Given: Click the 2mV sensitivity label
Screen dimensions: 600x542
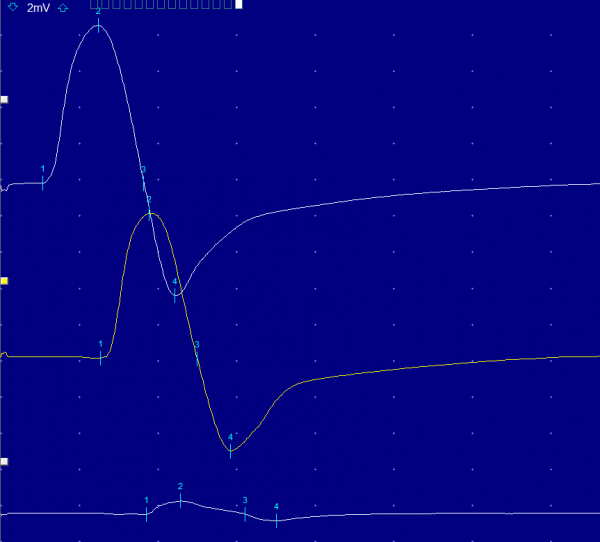Looking at the screenshot, I should tap(38, 6).
